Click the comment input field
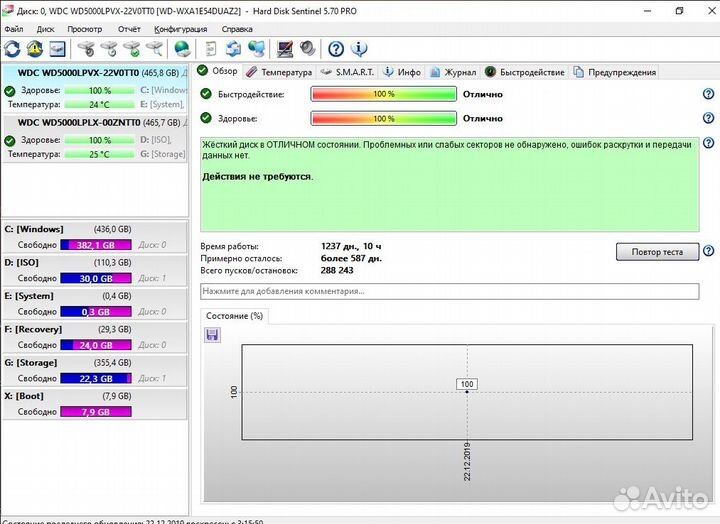Screen dimensions: 720x524 click(449, 291)
